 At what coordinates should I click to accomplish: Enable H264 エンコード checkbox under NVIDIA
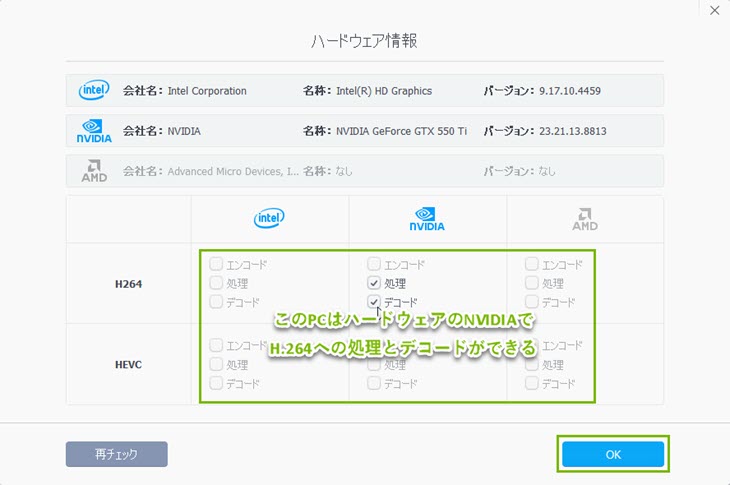coord(374,265)
